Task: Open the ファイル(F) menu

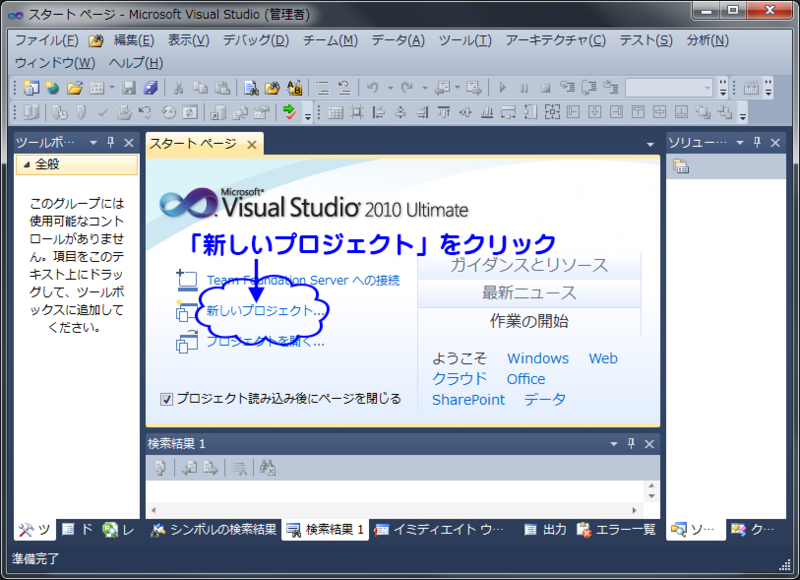Action: pyautogui.click(x=46, y=40)
